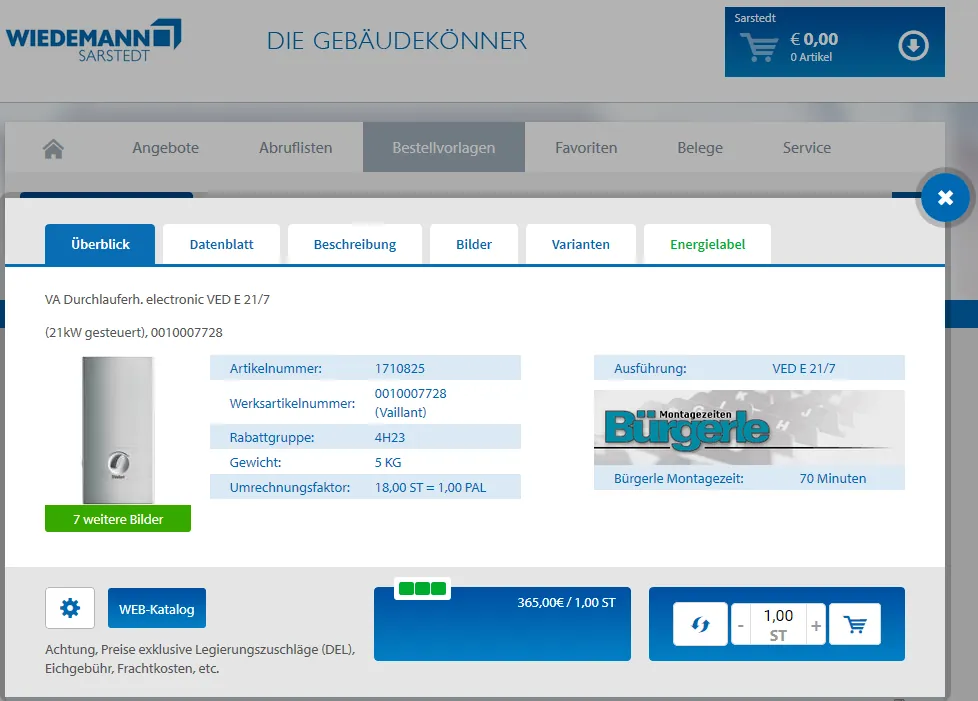
Task: Close the product detail popup
Action: [945, 198]
